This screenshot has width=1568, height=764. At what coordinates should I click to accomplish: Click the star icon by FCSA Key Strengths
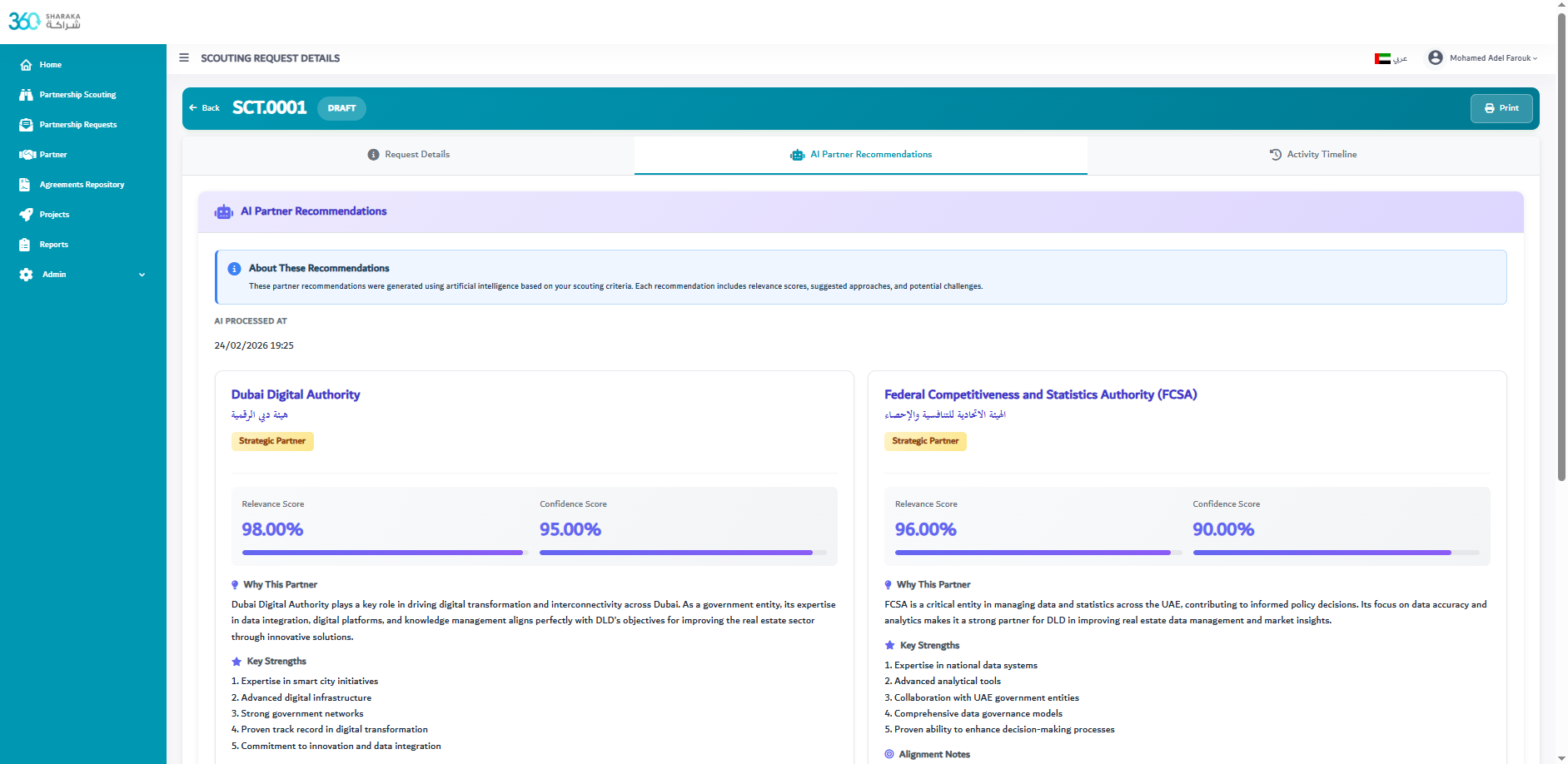889,646
